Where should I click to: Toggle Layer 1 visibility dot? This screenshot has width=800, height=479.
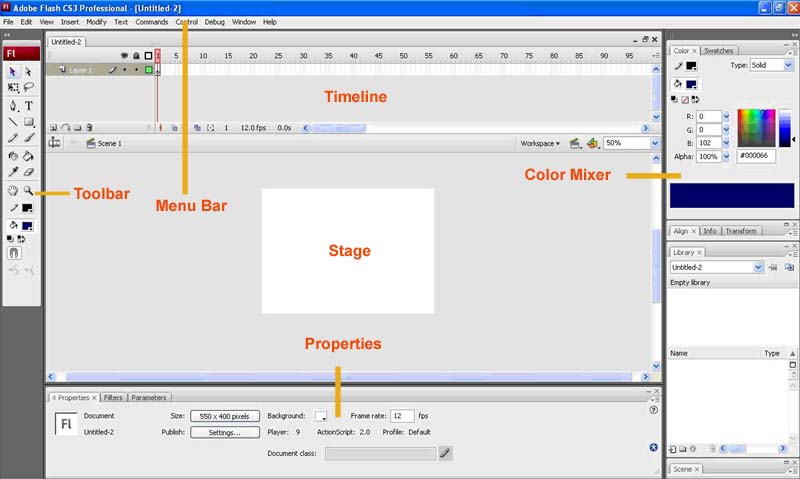pyautogui.click(x=124, y=70)
